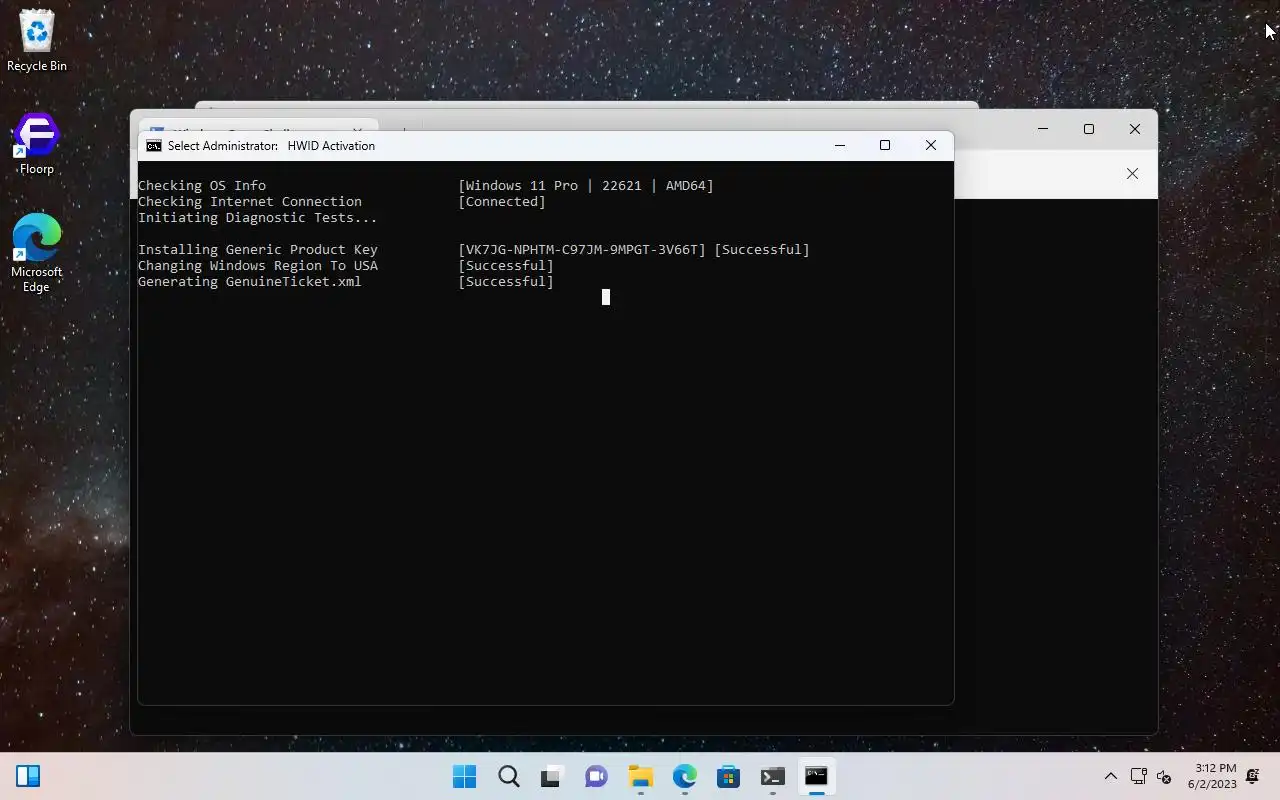Open the notifications bell icon

(1252, 776)
